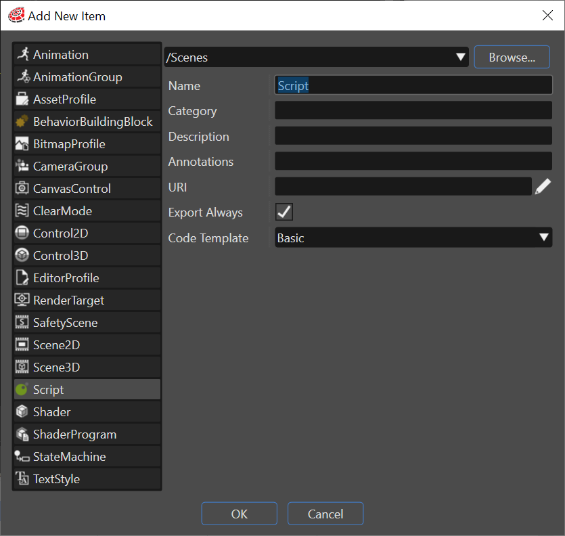
Task: Click the AssetProfile briefcase icon
Action: pos(22,99)
